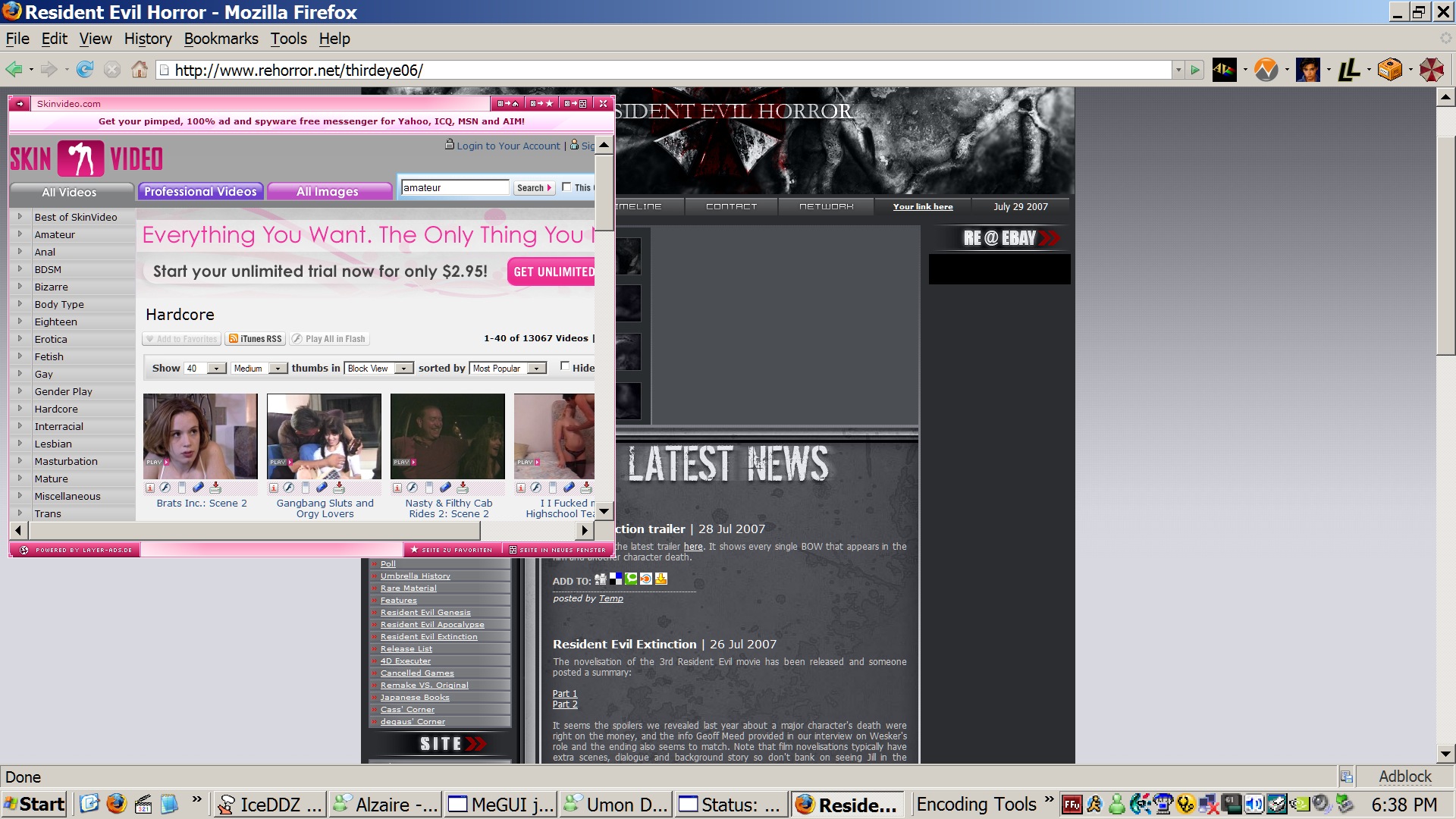The width and height of the screenshot is (1456, 819).
Task: Toggle the Hide checkbox
Action: 564,366
